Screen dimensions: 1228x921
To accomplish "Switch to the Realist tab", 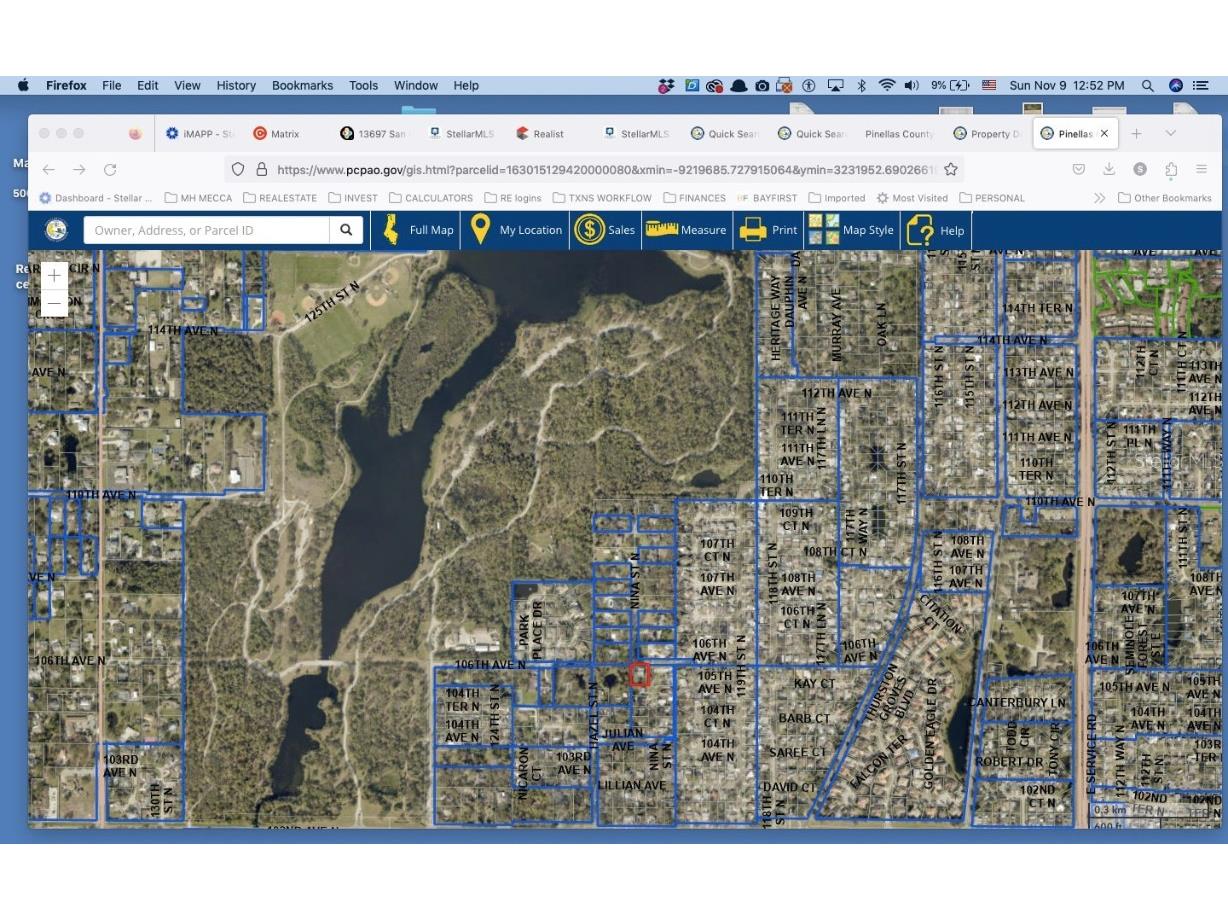I will (x=540, y=134).
